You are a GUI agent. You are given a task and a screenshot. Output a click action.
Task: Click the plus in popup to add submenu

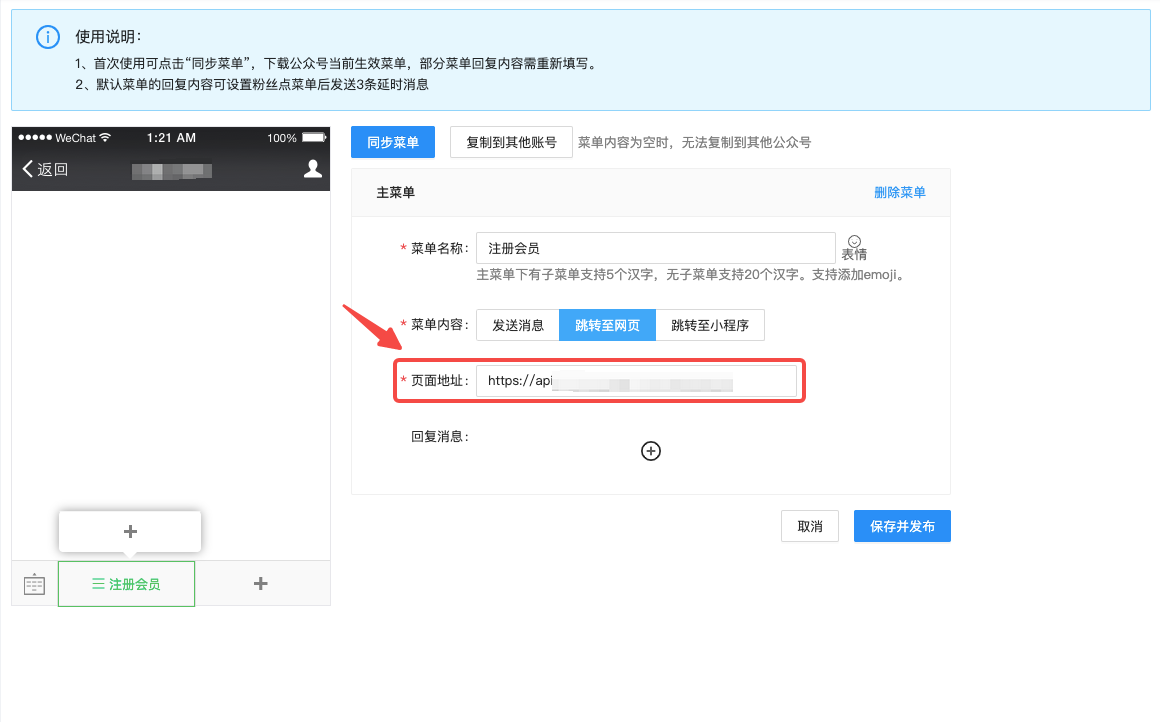pos(130,531)
